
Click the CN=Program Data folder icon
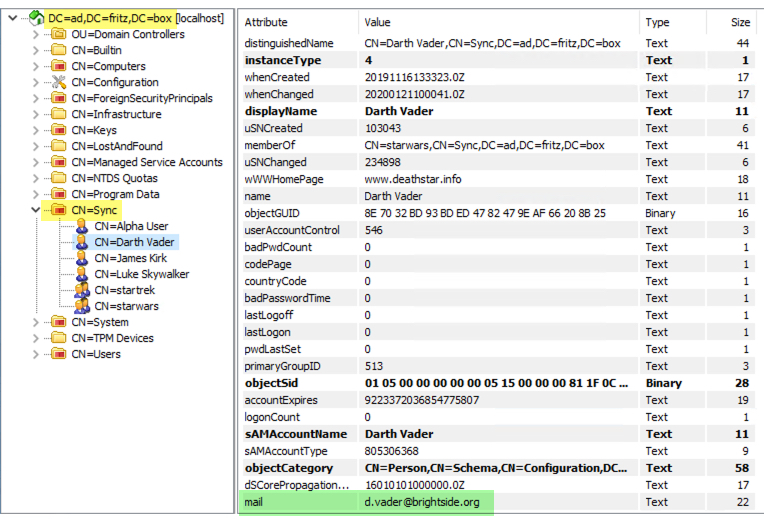click(58, 194)
